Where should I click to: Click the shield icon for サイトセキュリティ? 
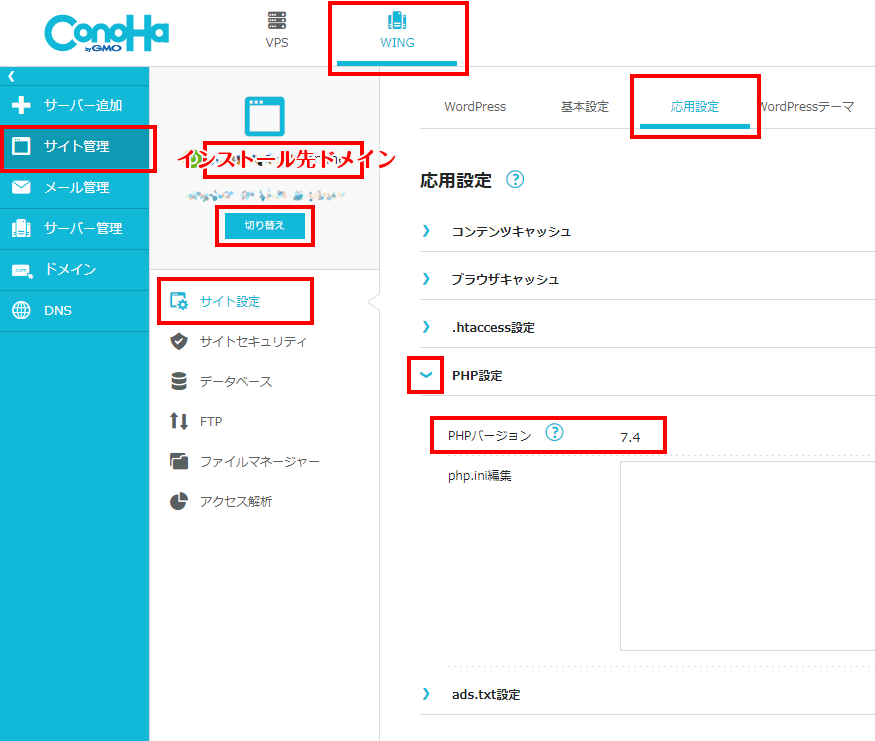click(x=179, y=341)
